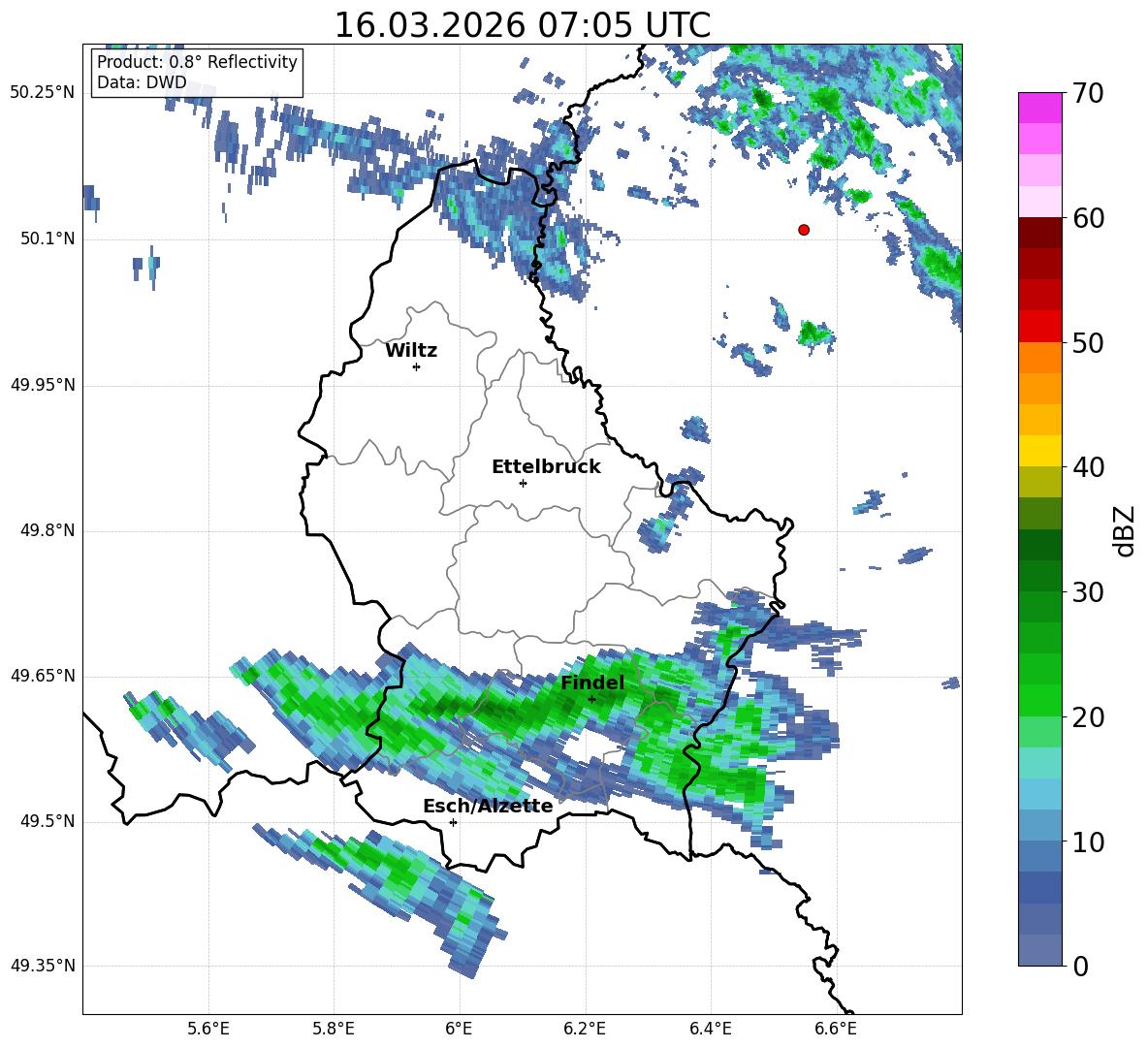The height and width of the screenshot is (1048, 1148).
Task: Click the Findel location cross marker
Action: [591, 699]
